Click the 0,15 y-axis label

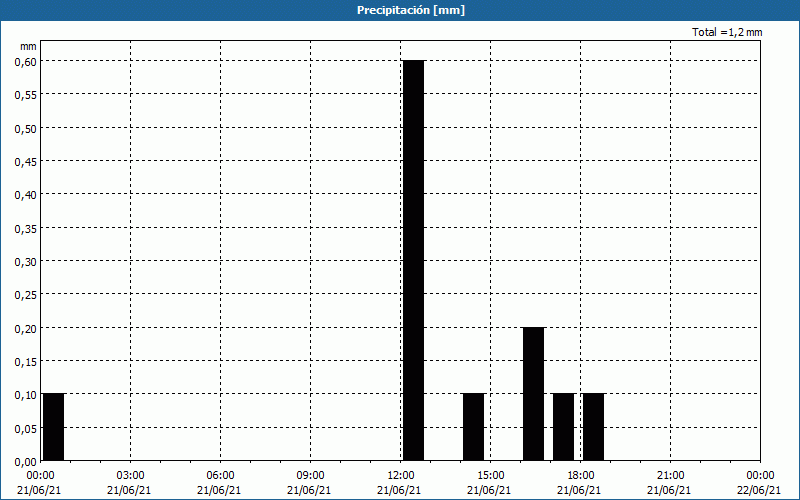pyautogui.click(x=26, y=361)
